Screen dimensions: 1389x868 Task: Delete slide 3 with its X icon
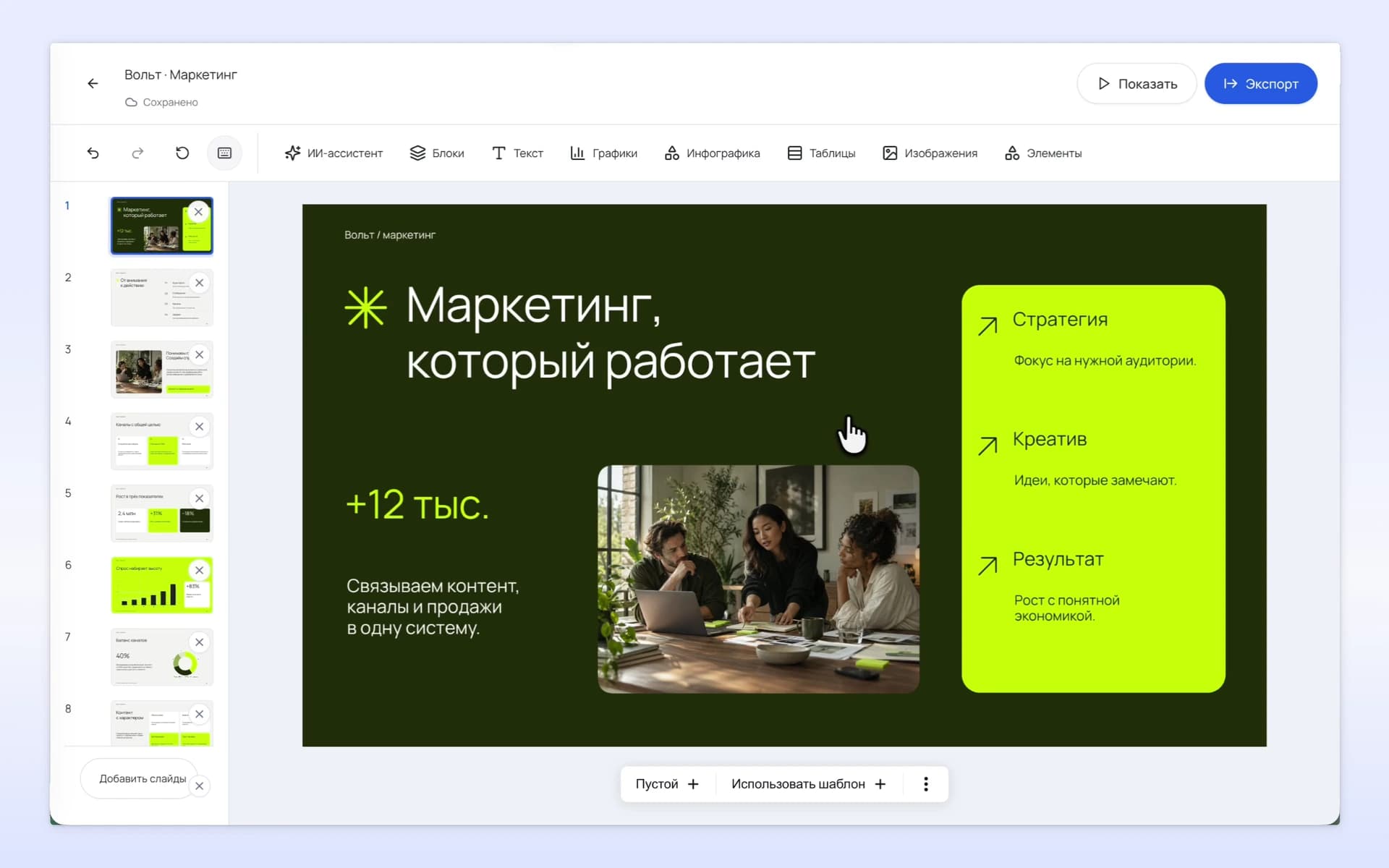pos(200,354)
